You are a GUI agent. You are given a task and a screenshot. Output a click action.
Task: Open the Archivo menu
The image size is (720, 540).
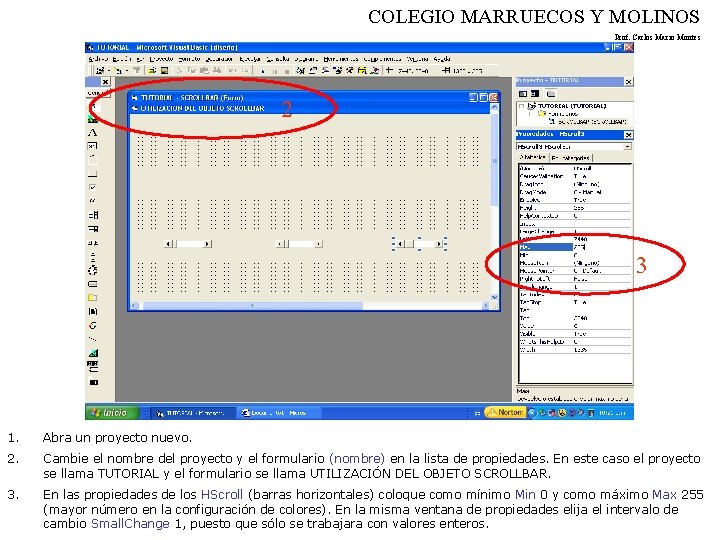click(98, 59)
